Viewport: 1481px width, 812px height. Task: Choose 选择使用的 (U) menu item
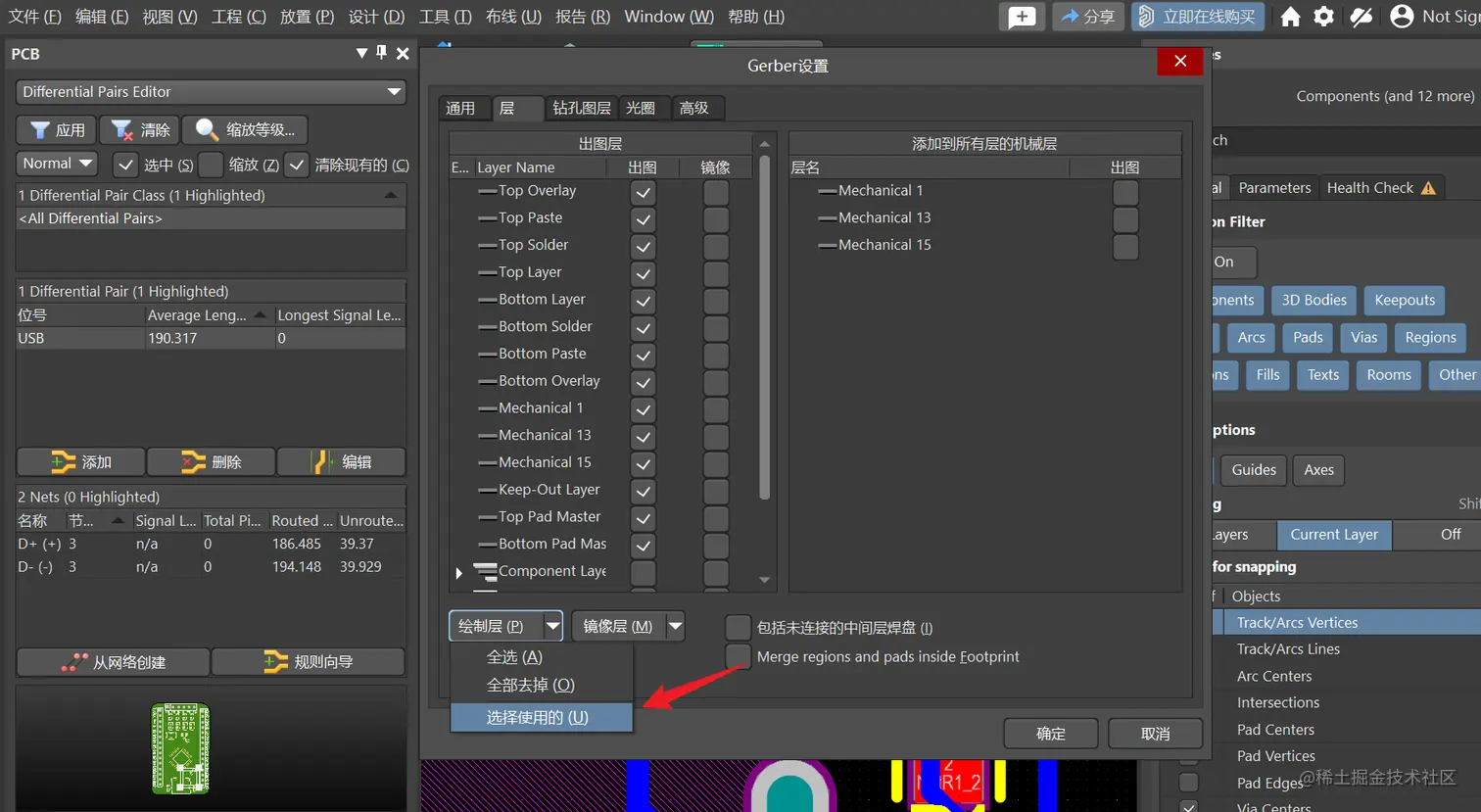point(542,717)
